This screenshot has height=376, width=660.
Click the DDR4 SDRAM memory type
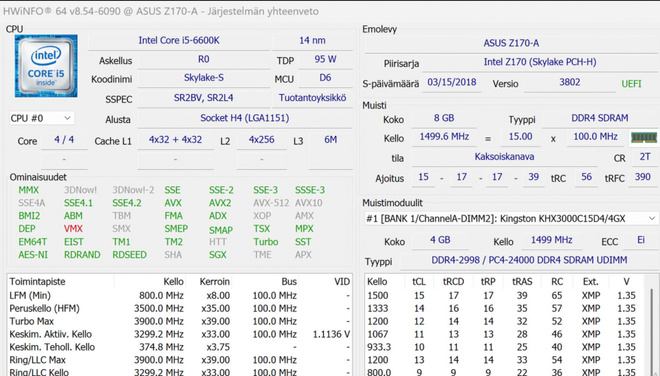(600, 118)
